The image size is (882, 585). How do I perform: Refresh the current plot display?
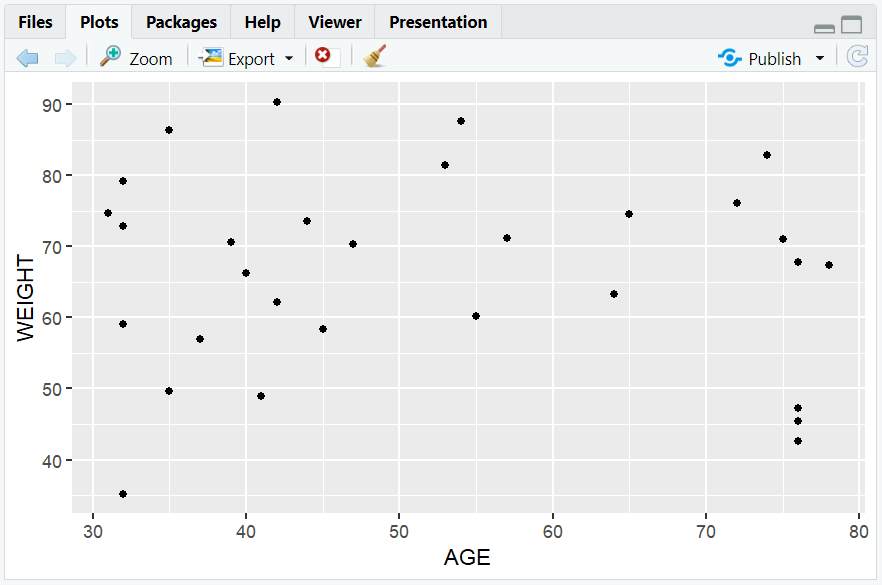[858, 57]
